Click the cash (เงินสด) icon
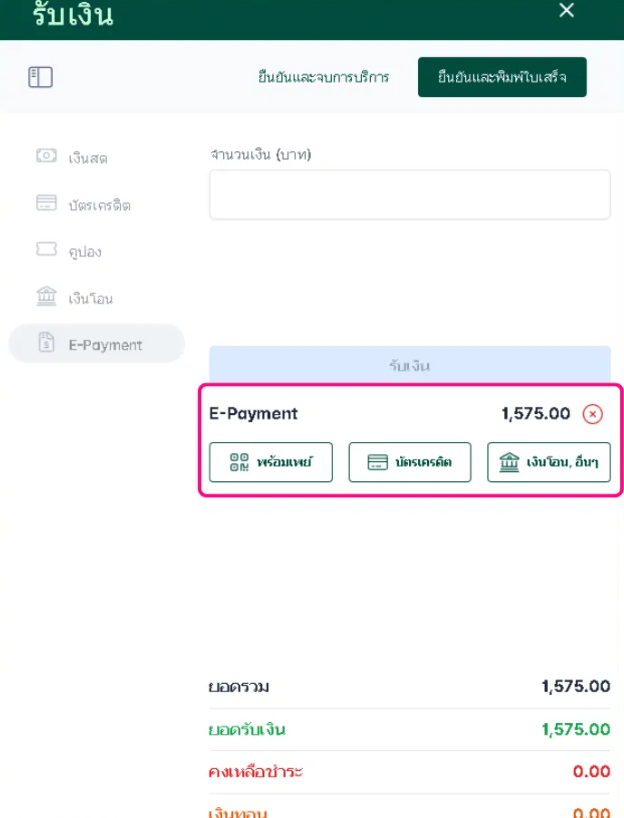Image resolution: width=624 pixels, height=818 pixels. [46, 156]
